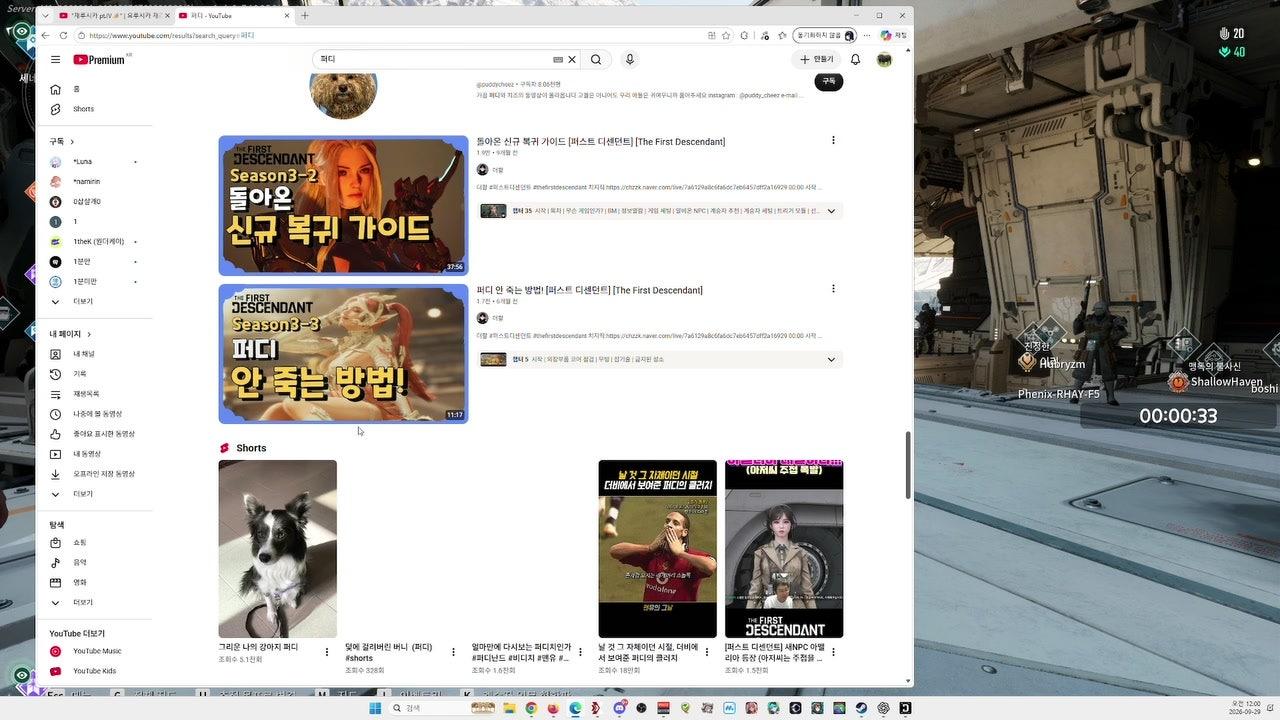Open Playlists in the sidebar
This screenshot has height=720, width=1280.
(x=94, y=394)
